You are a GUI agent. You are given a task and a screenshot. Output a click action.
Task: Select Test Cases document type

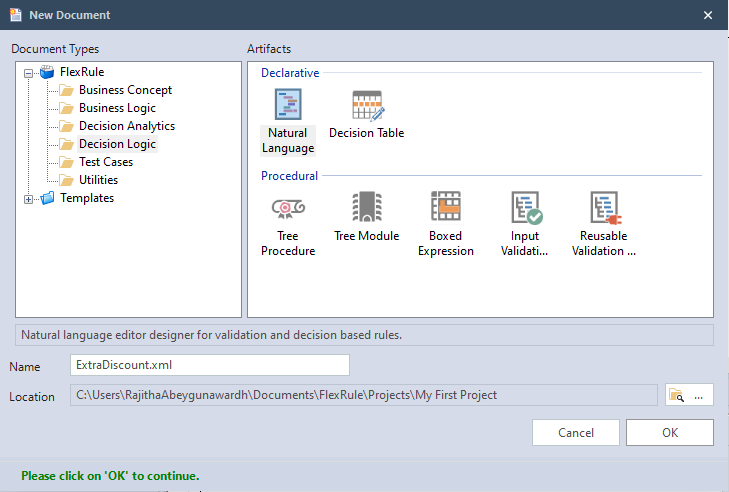point(106,162)
